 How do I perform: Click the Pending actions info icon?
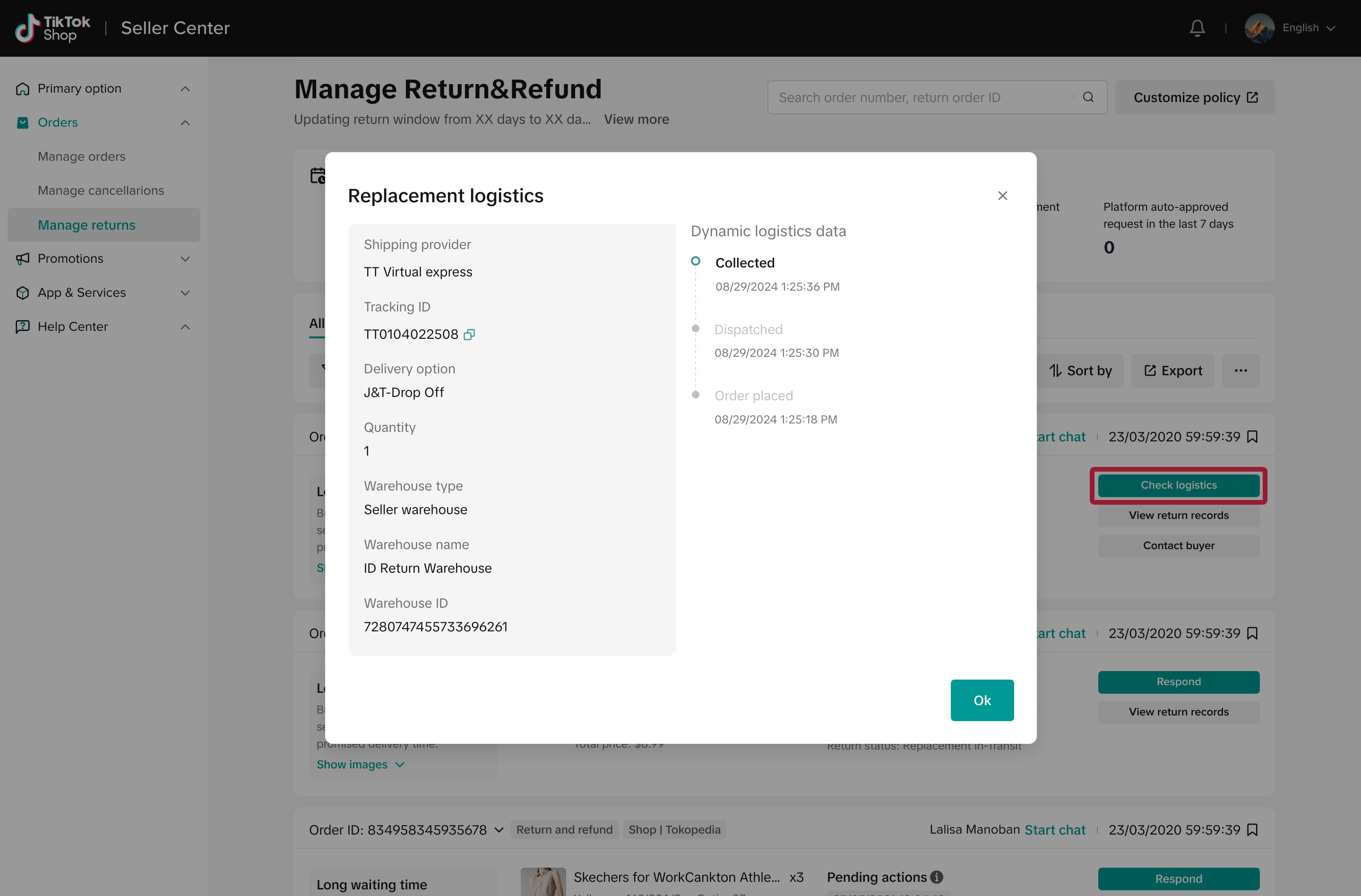click(x=936, y=877)
